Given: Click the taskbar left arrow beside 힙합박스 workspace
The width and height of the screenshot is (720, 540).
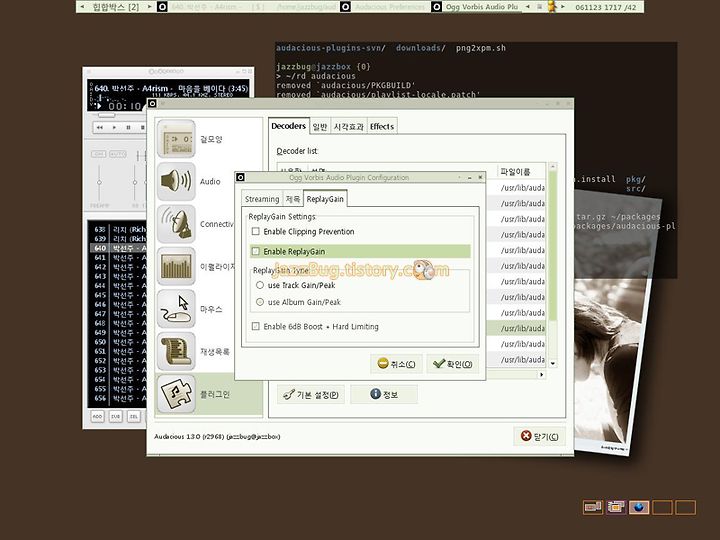Looking at the screenshot, I should [x=82, y=6].
